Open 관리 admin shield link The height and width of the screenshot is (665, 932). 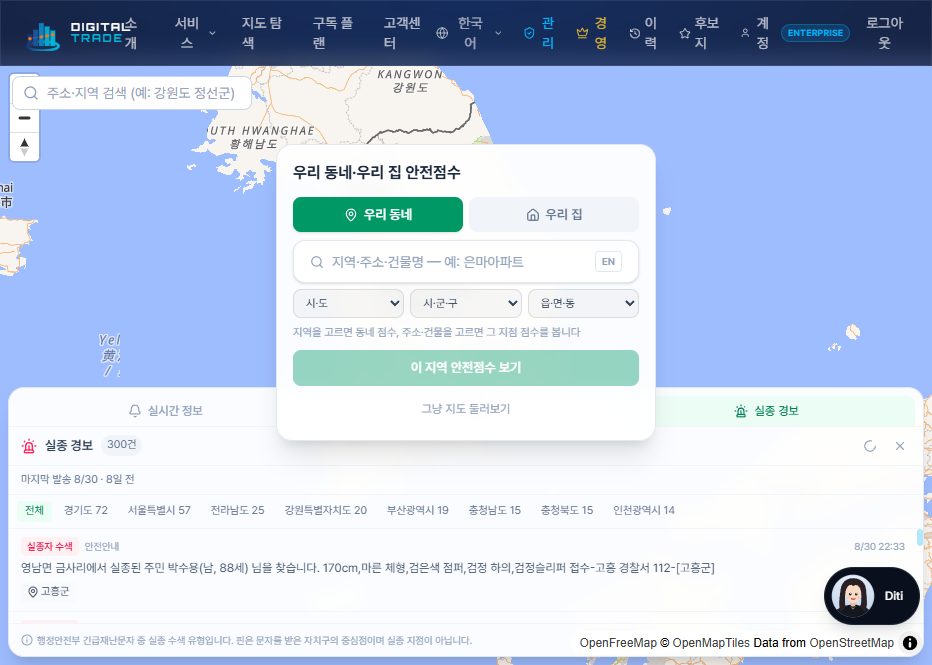pyautogui.click(x=539, y=33)
